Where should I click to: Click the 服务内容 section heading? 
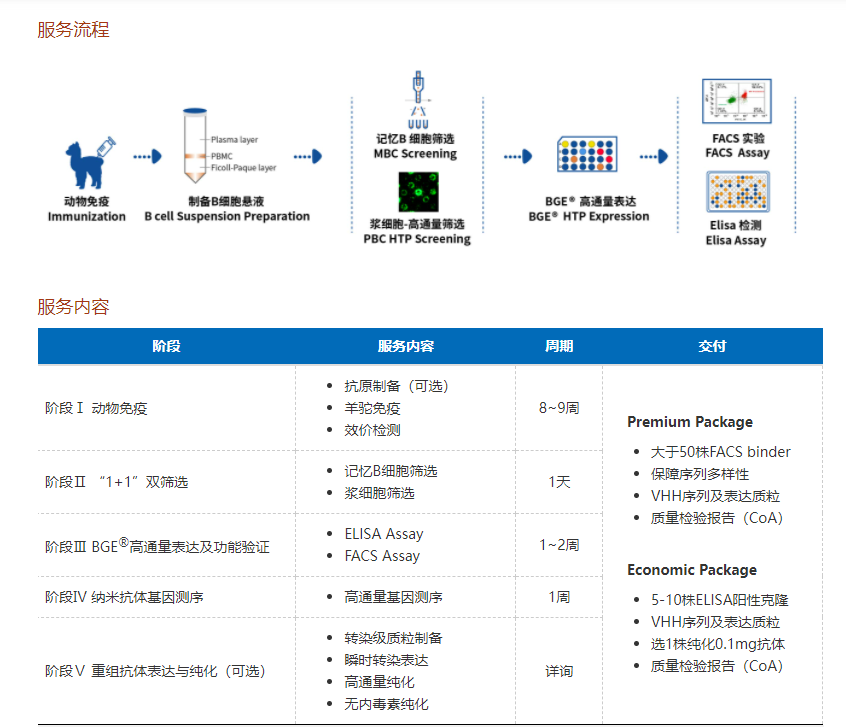click(73, 307)
